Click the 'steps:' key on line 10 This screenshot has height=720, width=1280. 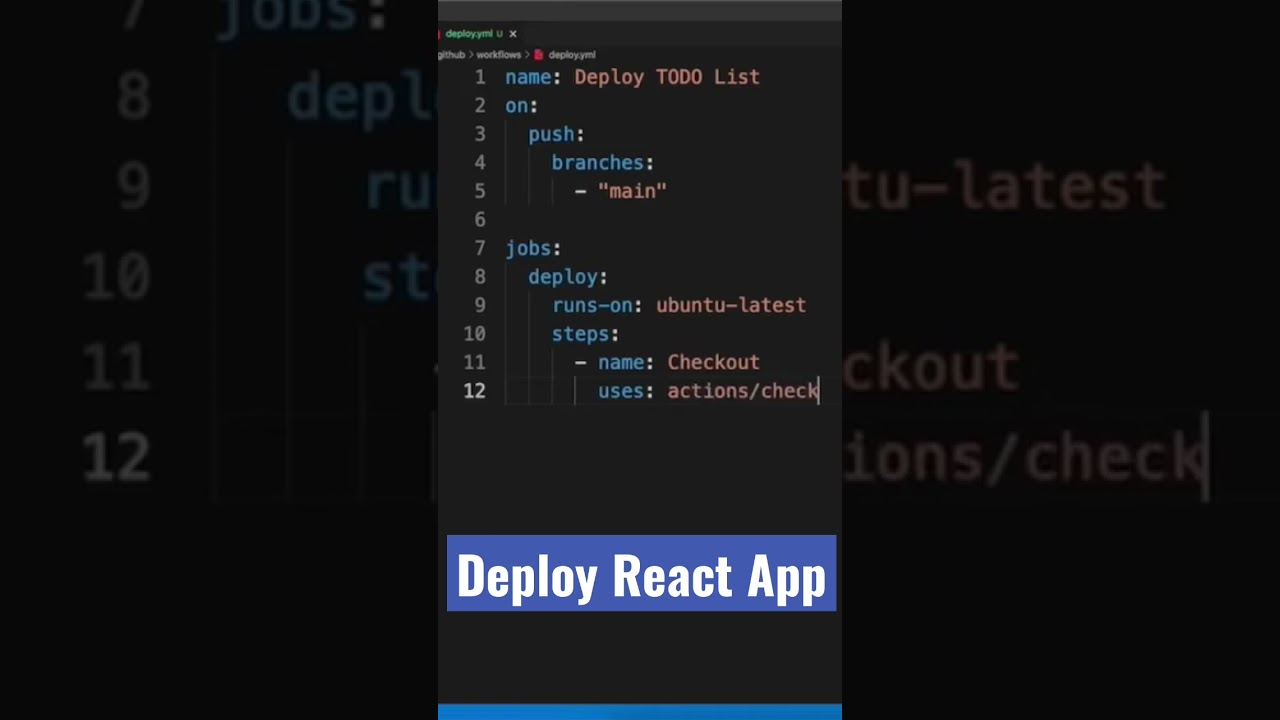[x=585, y=334]
